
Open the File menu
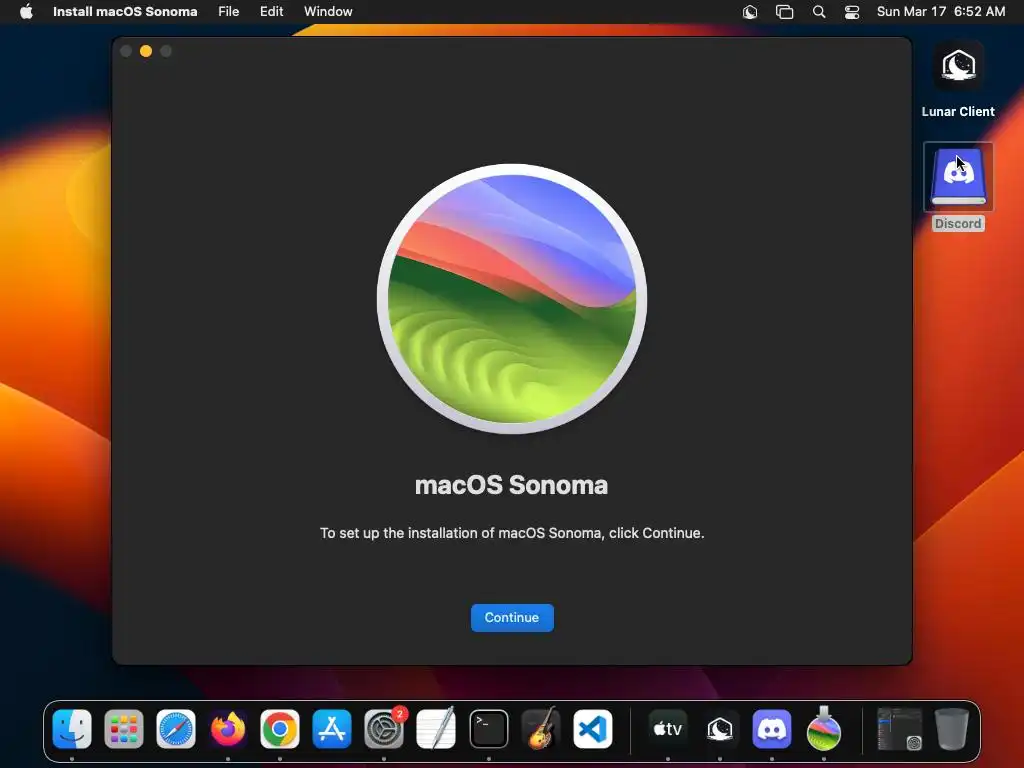click(x=229, y=12)
